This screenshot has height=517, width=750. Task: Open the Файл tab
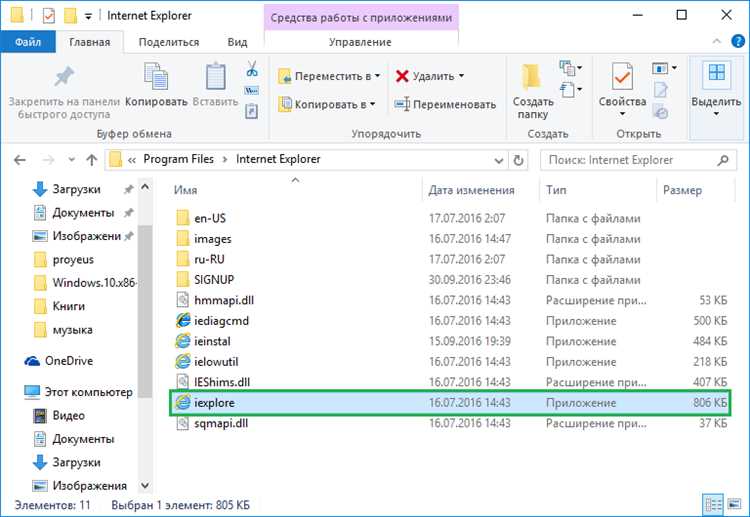[x=28, y=42]
